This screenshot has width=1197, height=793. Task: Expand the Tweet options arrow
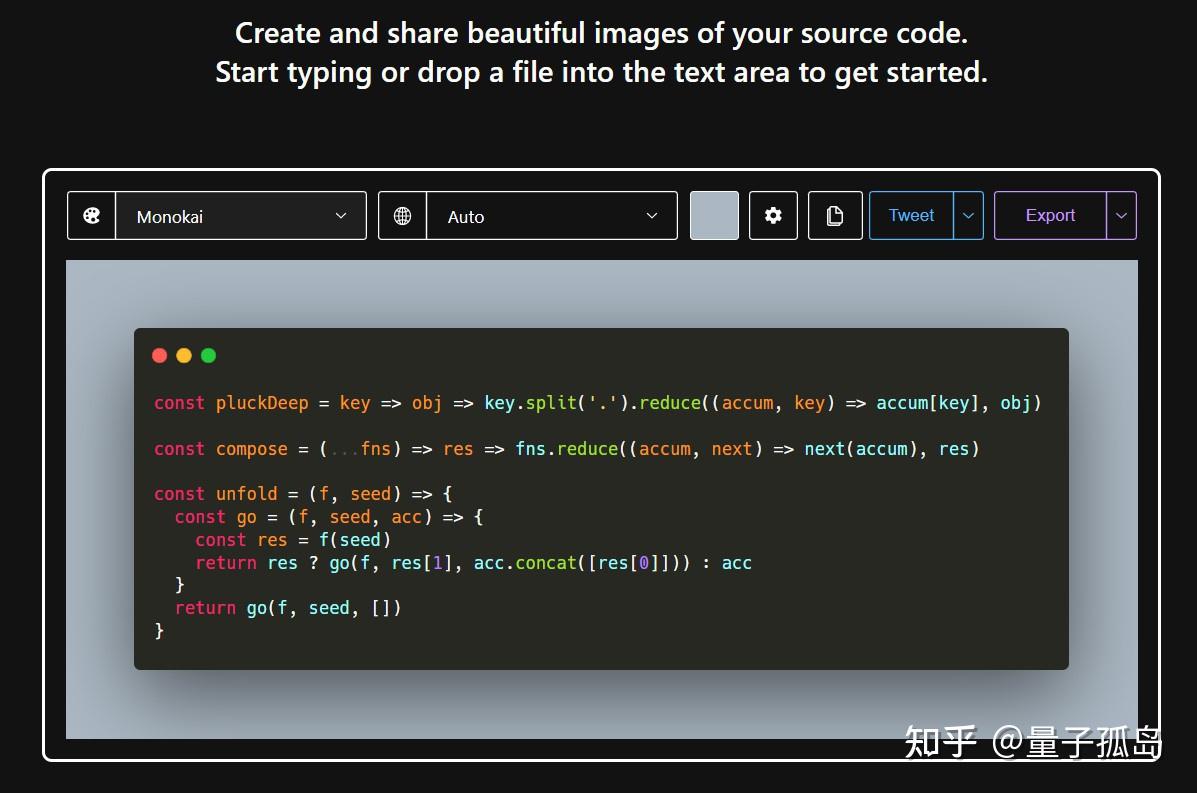(968, 215)
